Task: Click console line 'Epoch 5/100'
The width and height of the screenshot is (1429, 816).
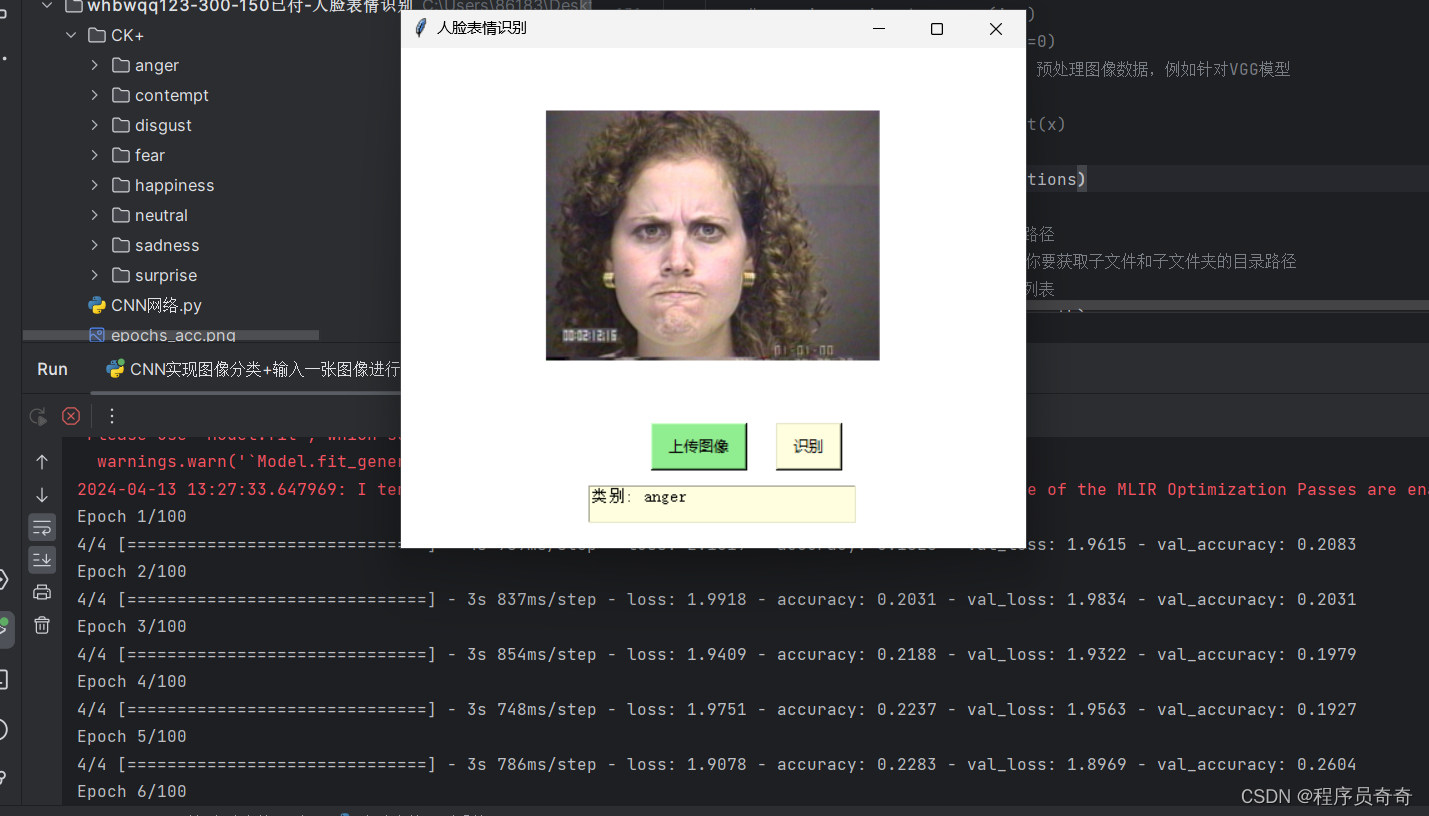Action: pyautogui.click(x=132, y=737)
